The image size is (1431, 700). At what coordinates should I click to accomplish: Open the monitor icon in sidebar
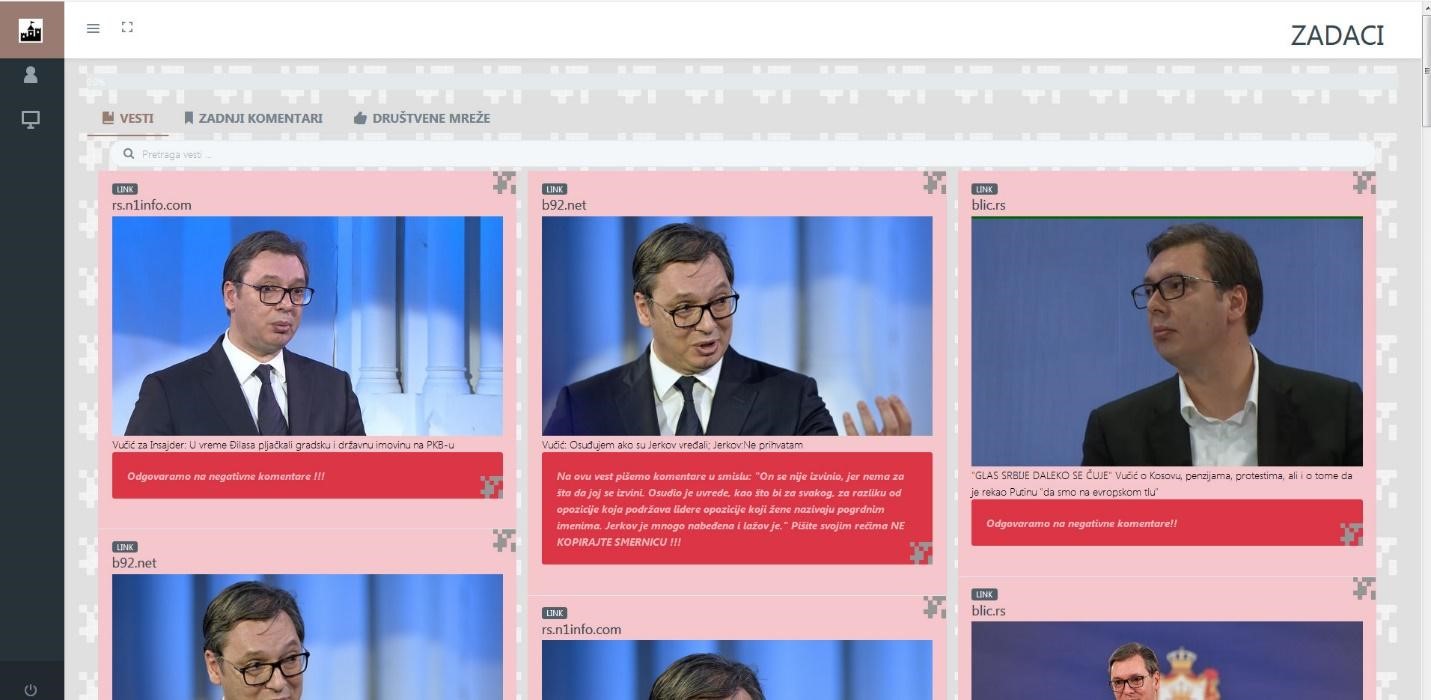31,120
